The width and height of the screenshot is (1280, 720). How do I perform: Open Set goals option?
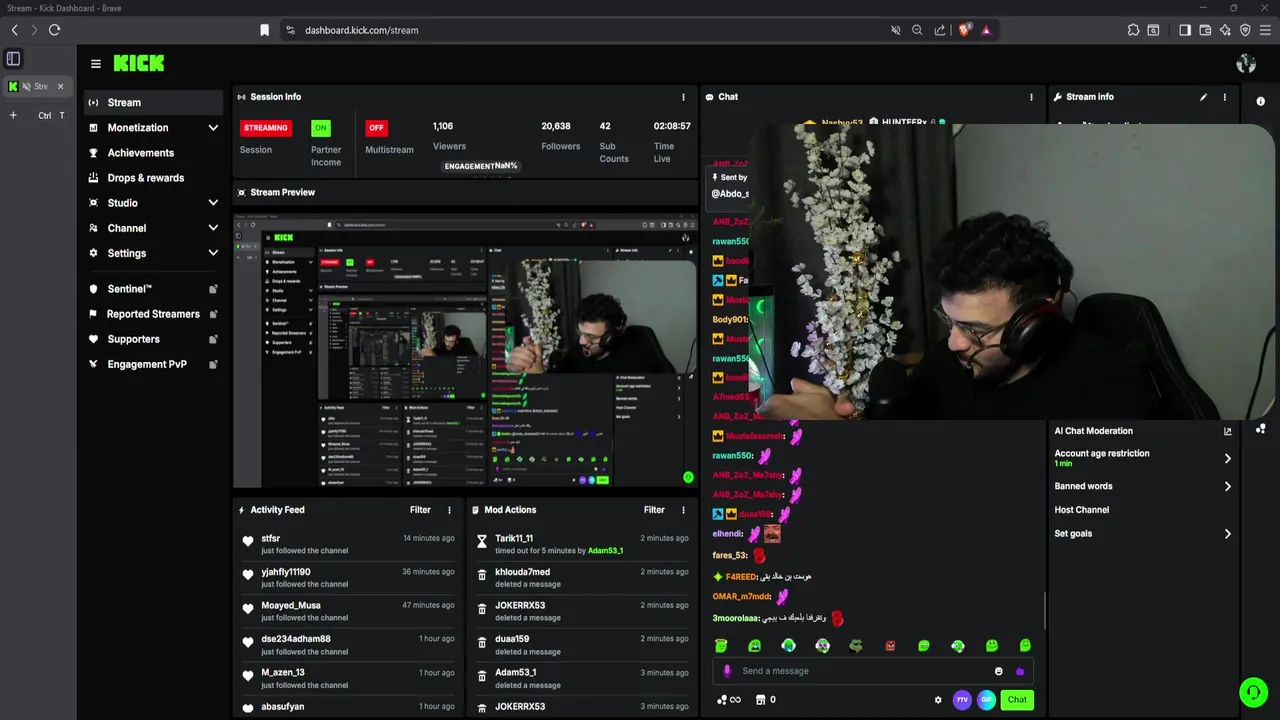click(1142, 534)
